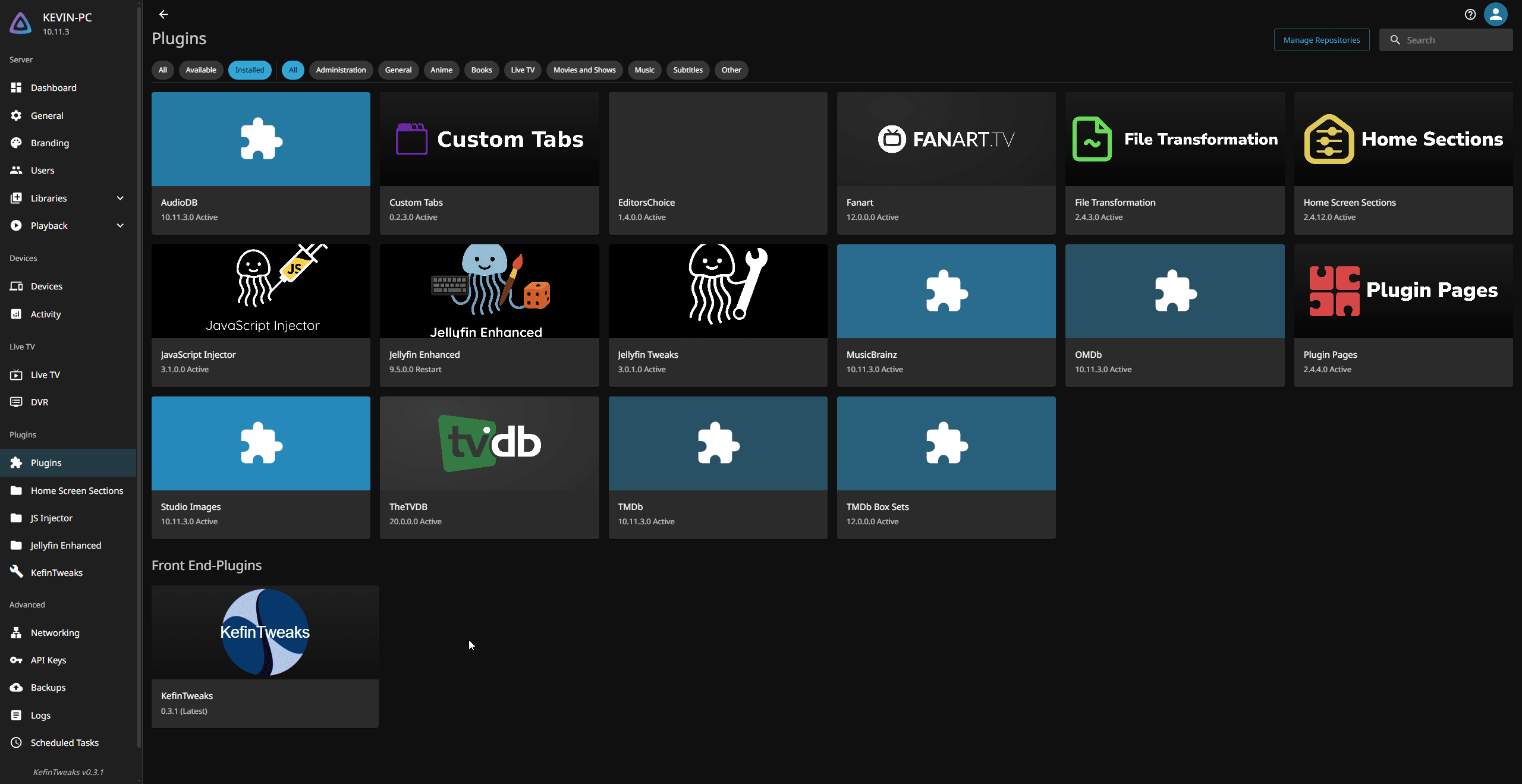The height and width of the screenshot is (784, 1522).
Task: Select the category All filter chip
Action: (x=293, y=70)
